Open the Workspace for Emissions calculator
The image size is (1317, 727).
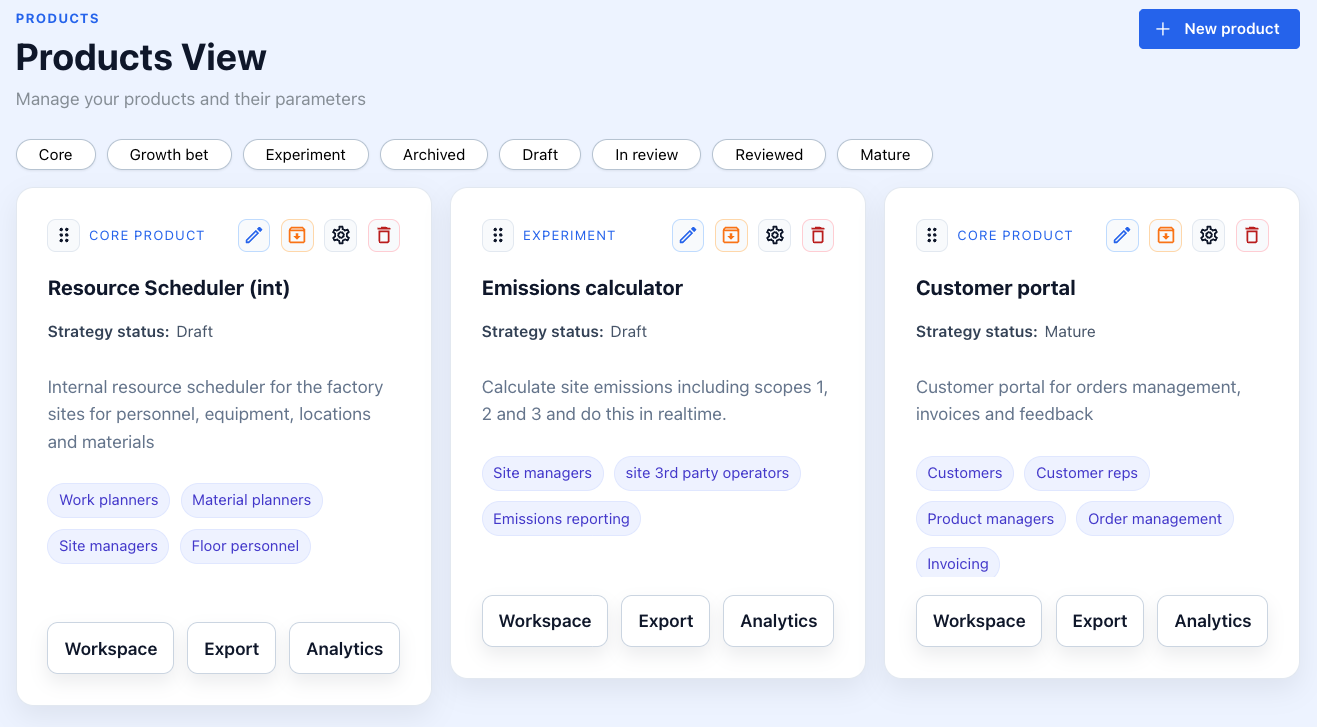(x=544, y=620)
